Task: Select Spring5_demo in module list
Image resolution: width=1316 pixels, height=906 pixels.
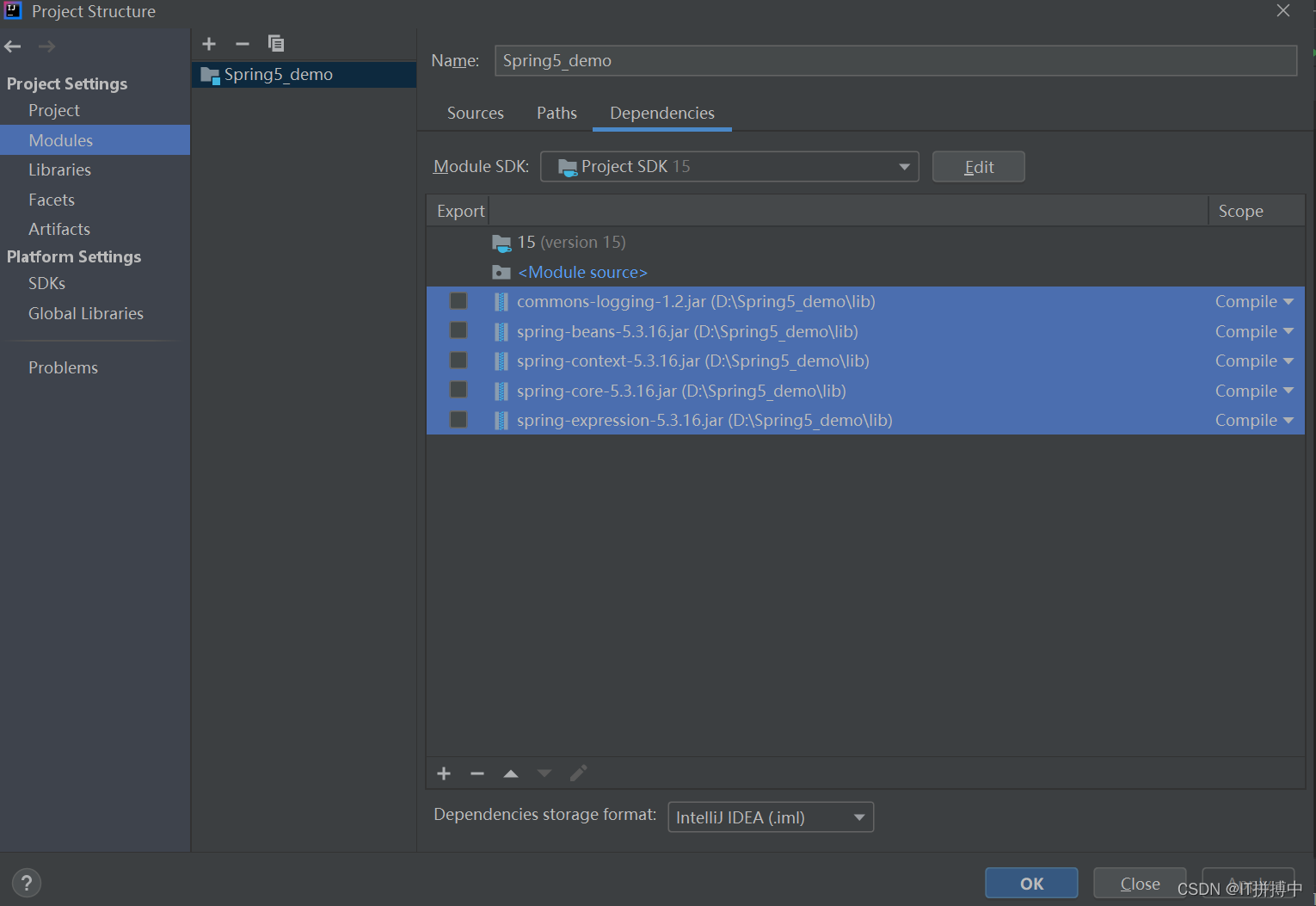Action: [304, 75]
